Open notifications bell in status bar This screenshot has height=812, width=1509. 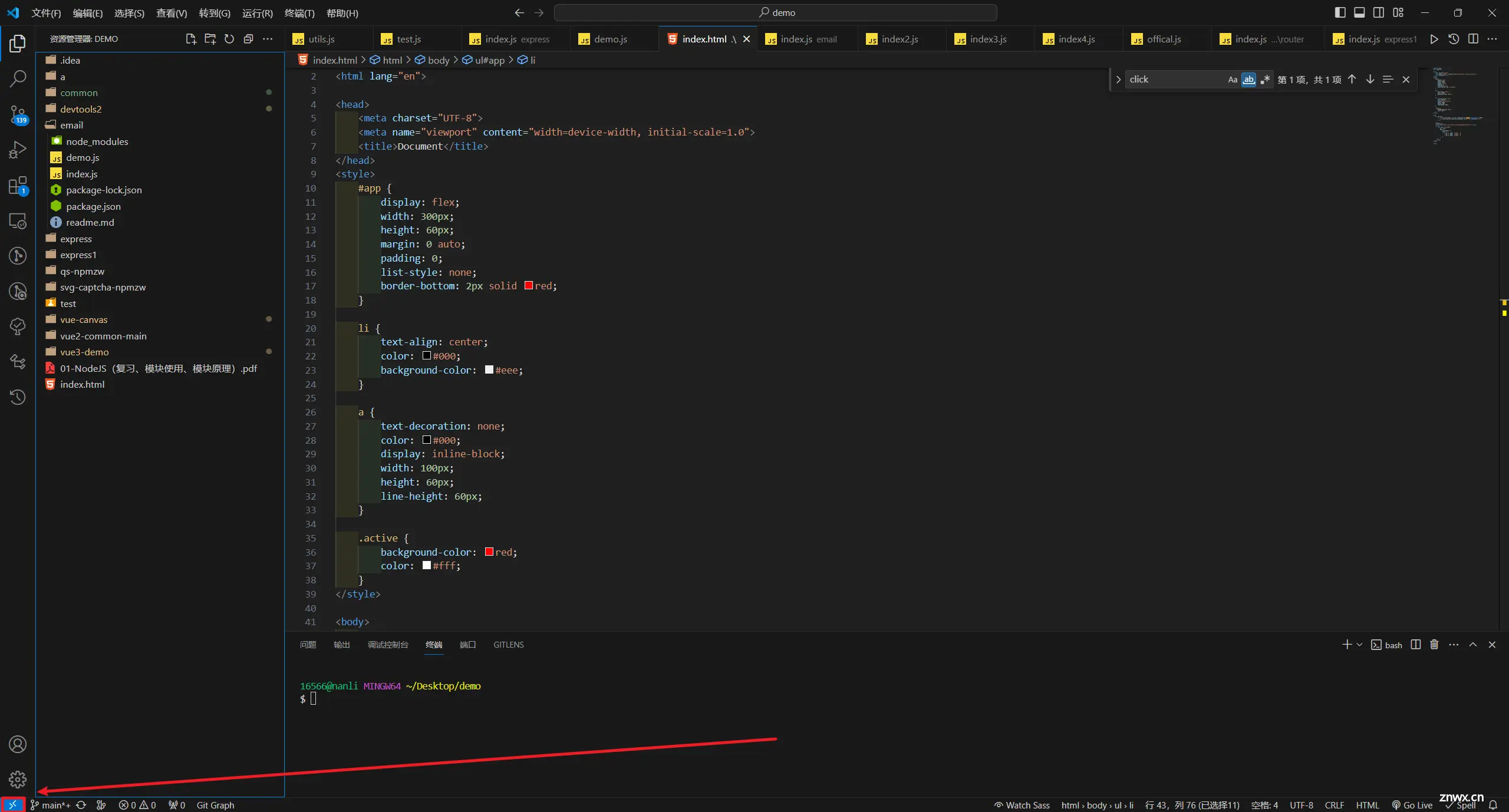pos(1493,805)
